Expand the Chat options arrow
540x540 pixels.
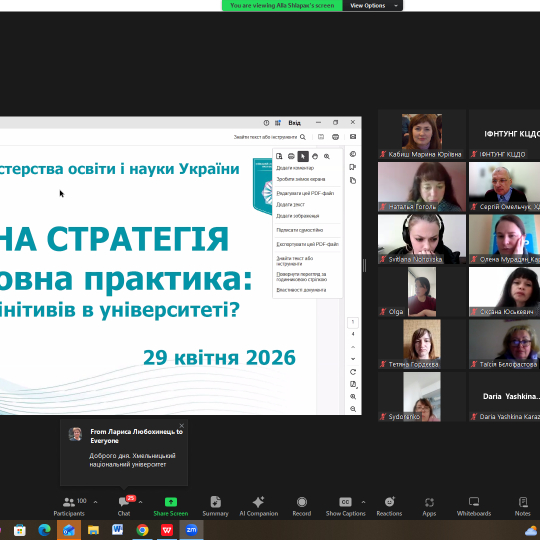pos(141,502)
